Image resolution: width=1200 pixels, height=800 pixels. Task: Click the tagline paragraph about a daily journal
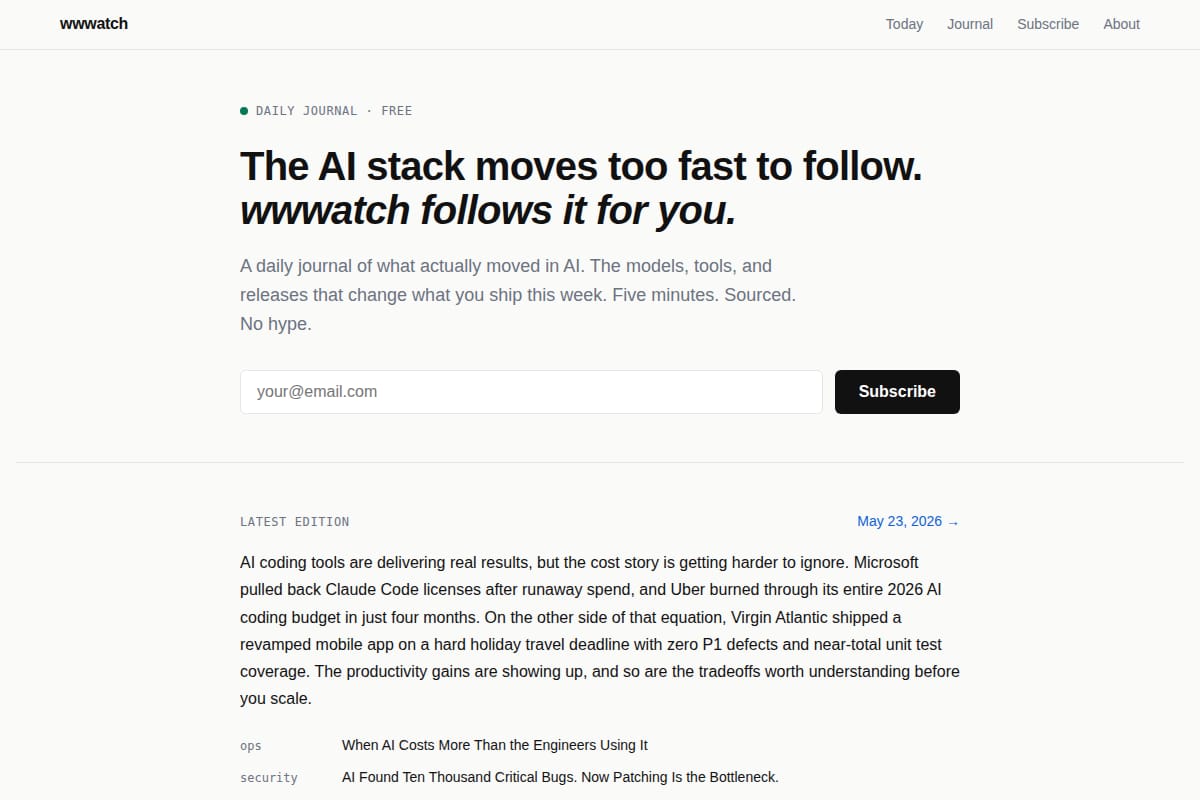click(518, 295)
